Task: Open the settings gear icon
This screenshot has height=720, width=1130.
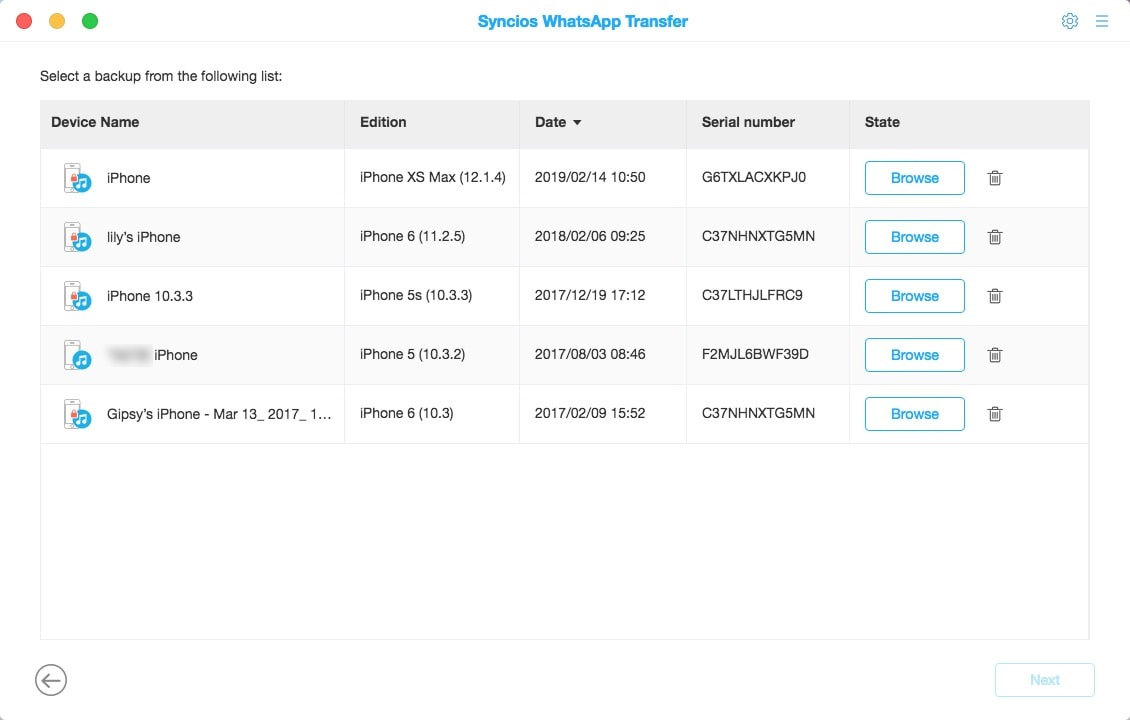Action: pos(1069,21)
